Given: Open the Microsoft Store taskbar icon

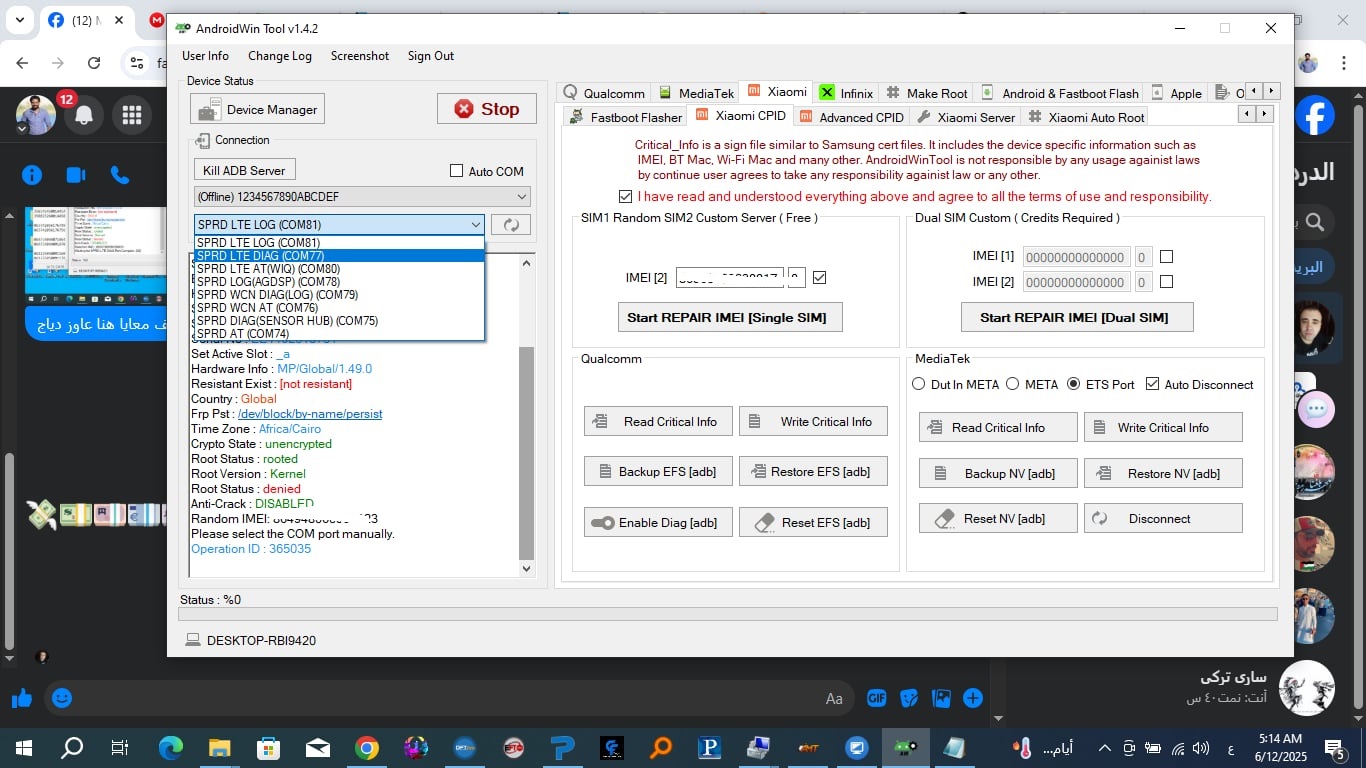Looking at the screenshot, I should click(268, 747).
